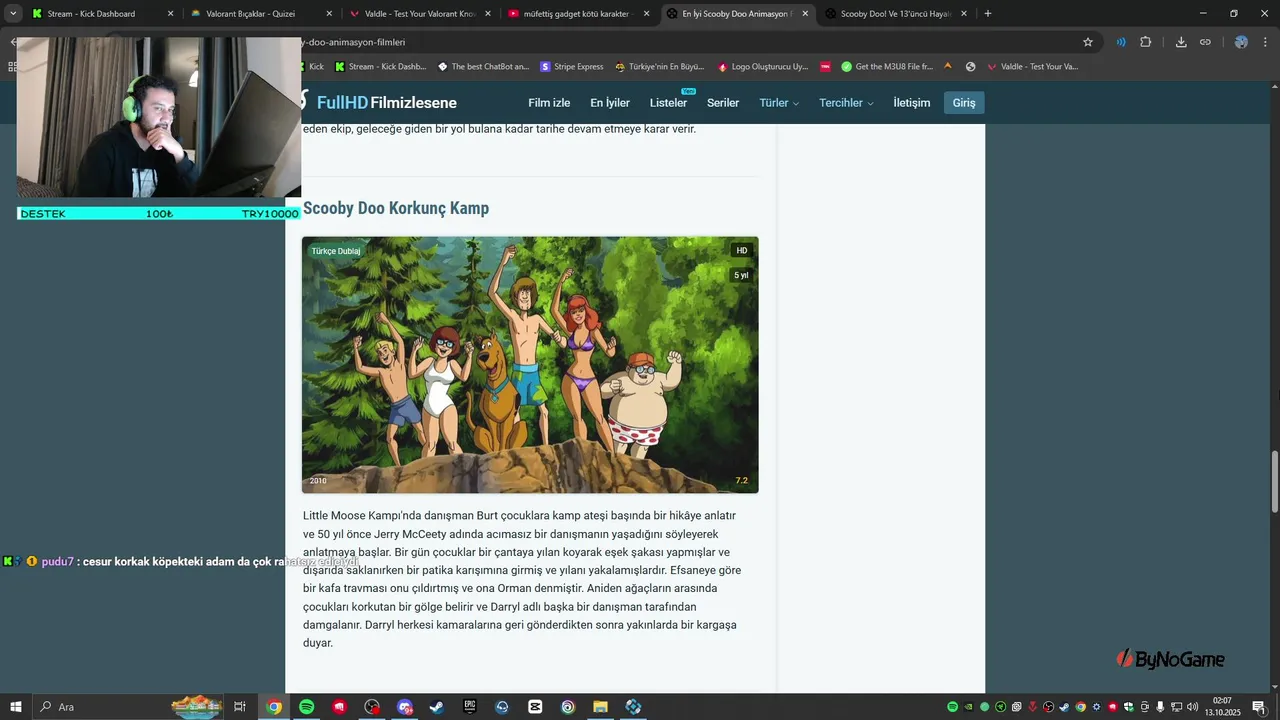Go to FullHD Filmizlesene homepage logo
Image resolution: width=1280 pixels, height=720 pixels.
click(x=379, y=103)
